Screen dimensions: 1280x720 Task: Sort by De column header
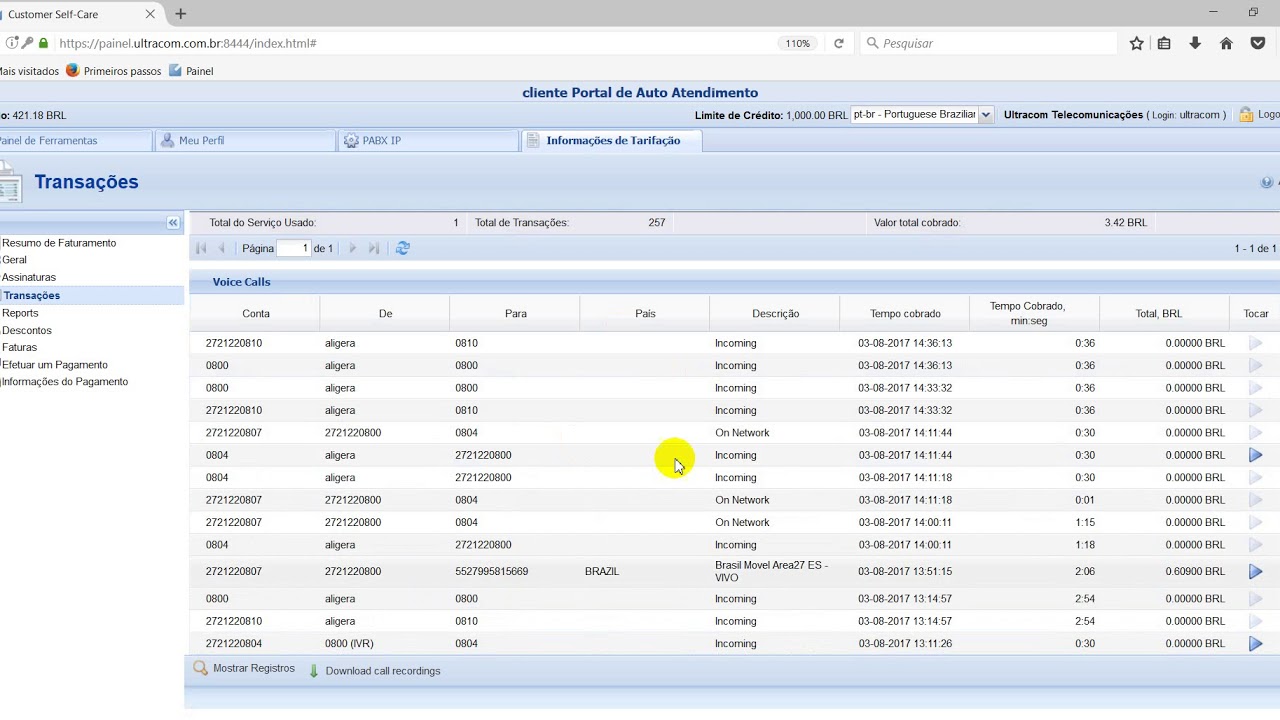pyautogui.click(x=385, y=314)
